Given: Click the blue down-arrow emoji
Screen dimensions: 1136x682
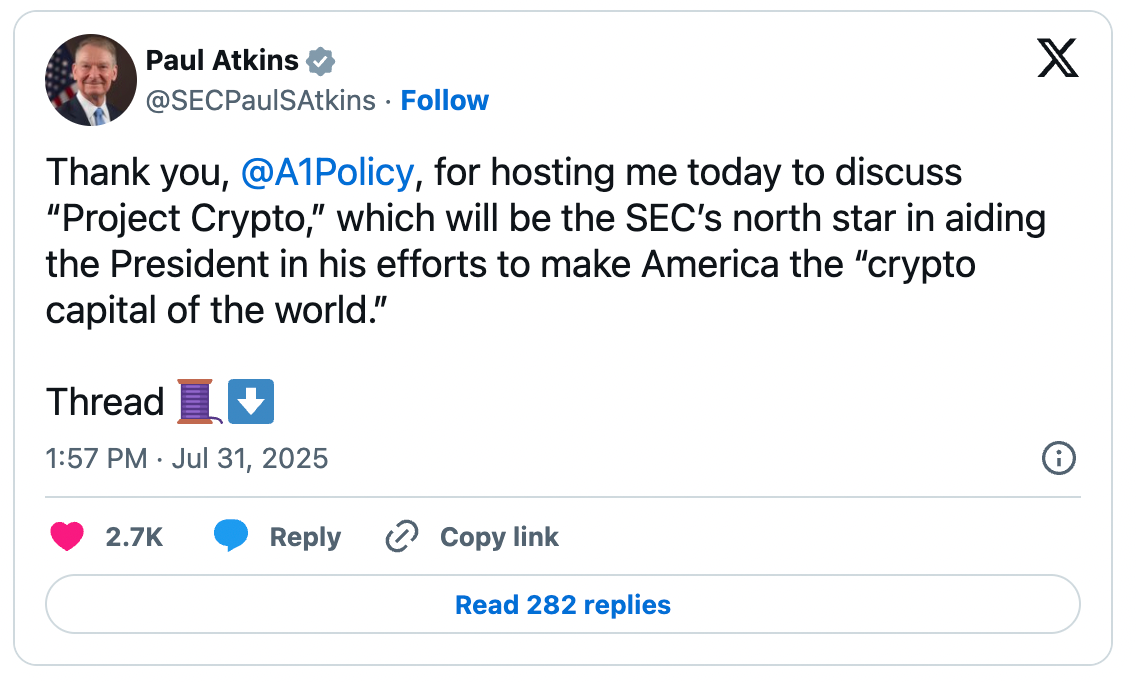Looking at the screenshot, I should (x=251, y=402).
